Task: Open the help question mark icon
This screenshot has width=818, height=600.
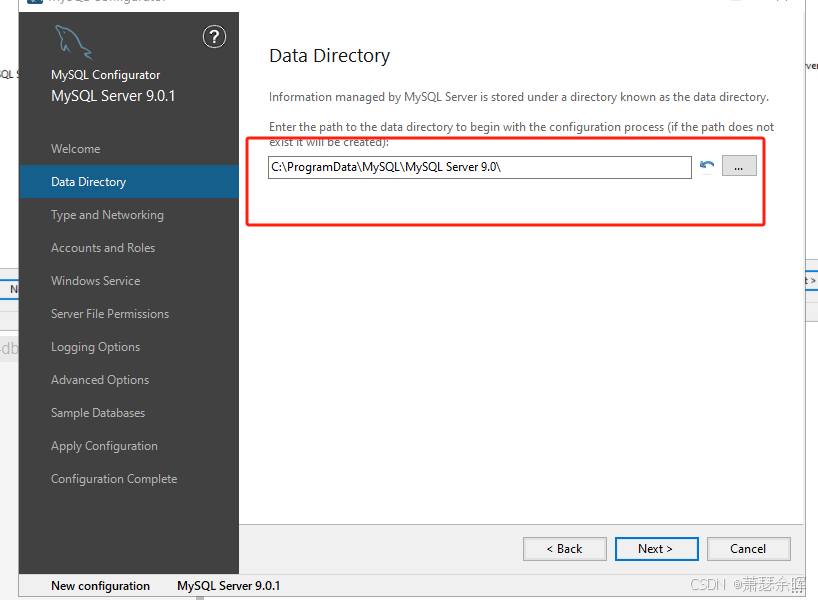Action: tap(214, 38)
